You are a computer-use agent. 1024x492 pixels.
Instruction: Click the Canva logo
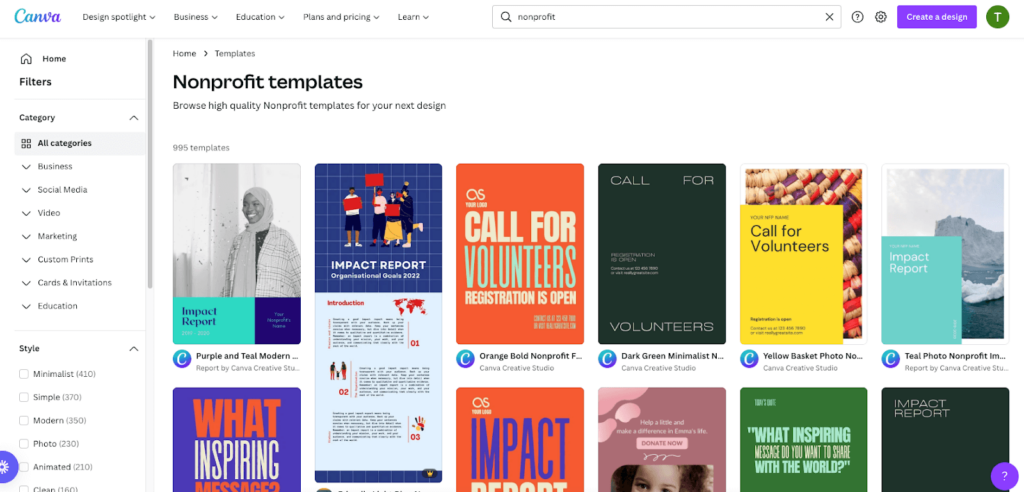pyautogui.click(x=38, y=16)
